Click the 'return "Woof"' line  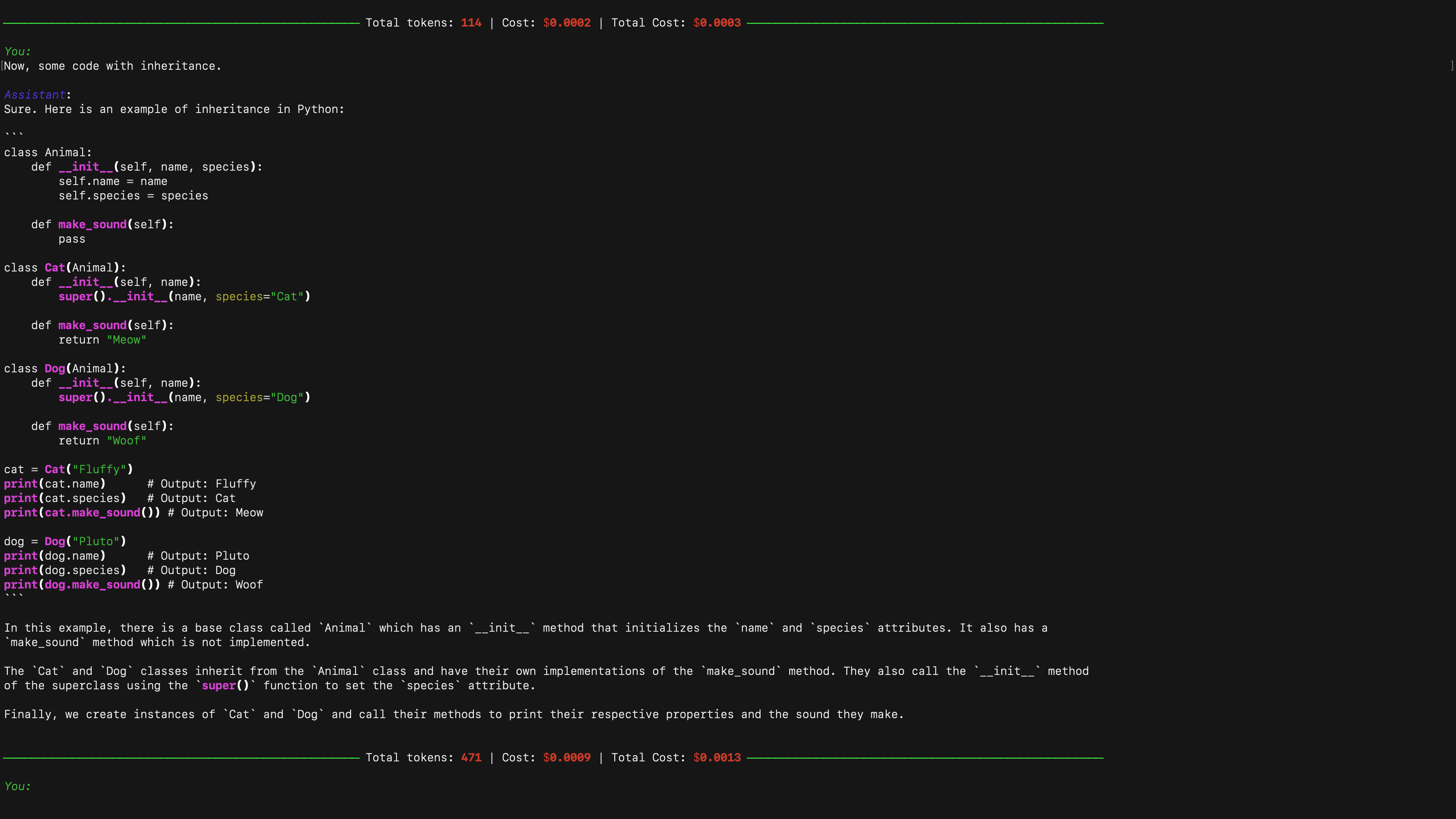point(102,441)
